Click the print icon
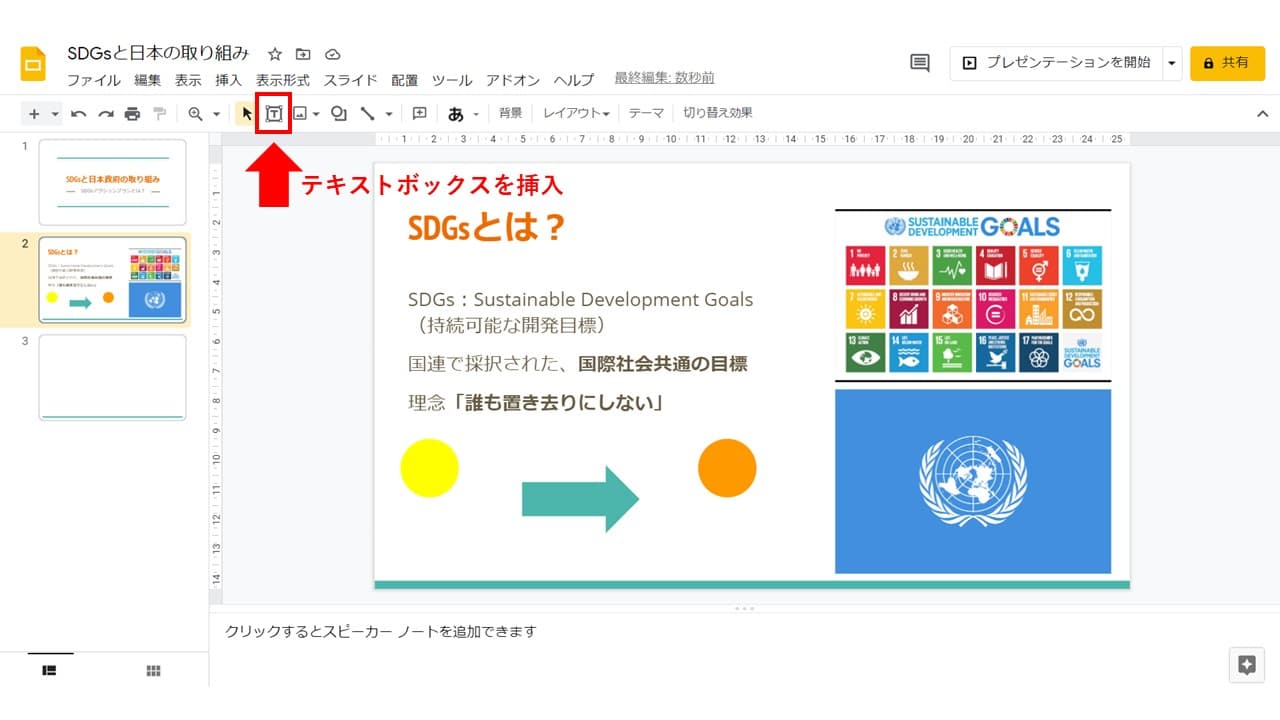 (x=132, y=114)
